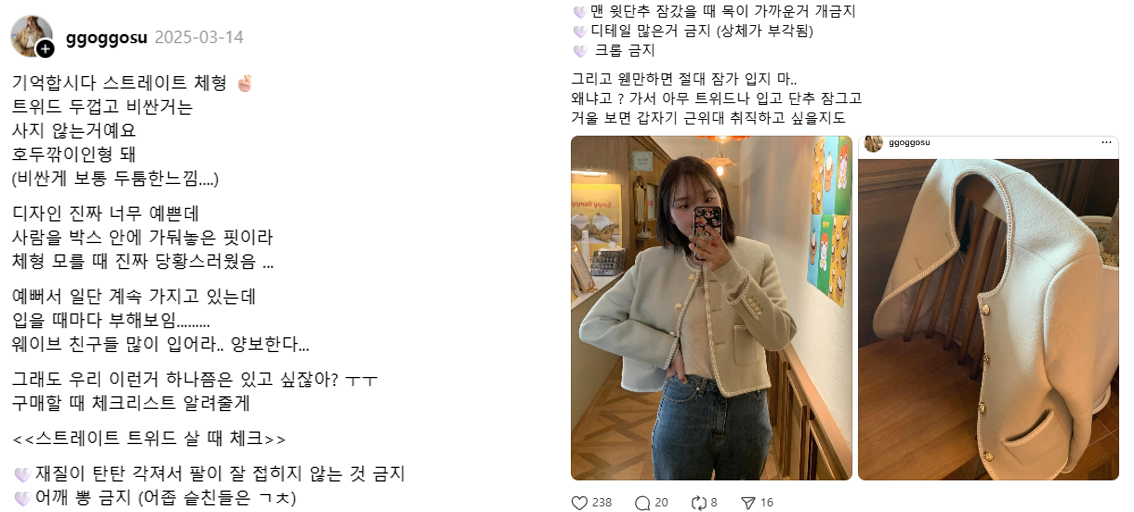Open three-dot menu in jacket photo
1134x512 pixels.
(x=1107, y=142)
